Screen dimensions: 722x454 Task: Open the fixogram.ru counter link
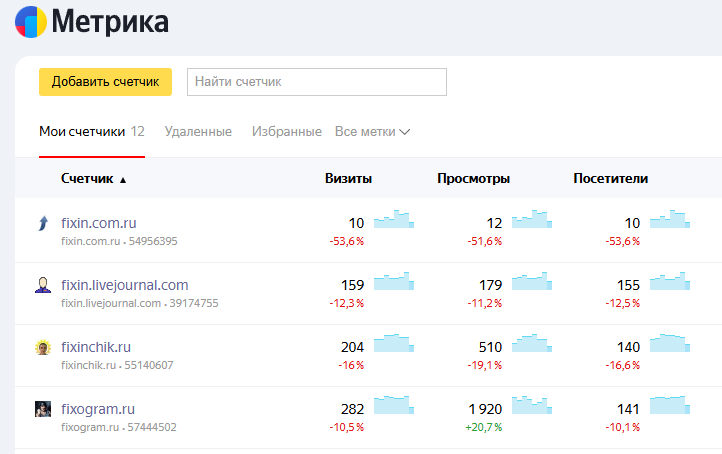pyautogui.click(x=98, y=409)
